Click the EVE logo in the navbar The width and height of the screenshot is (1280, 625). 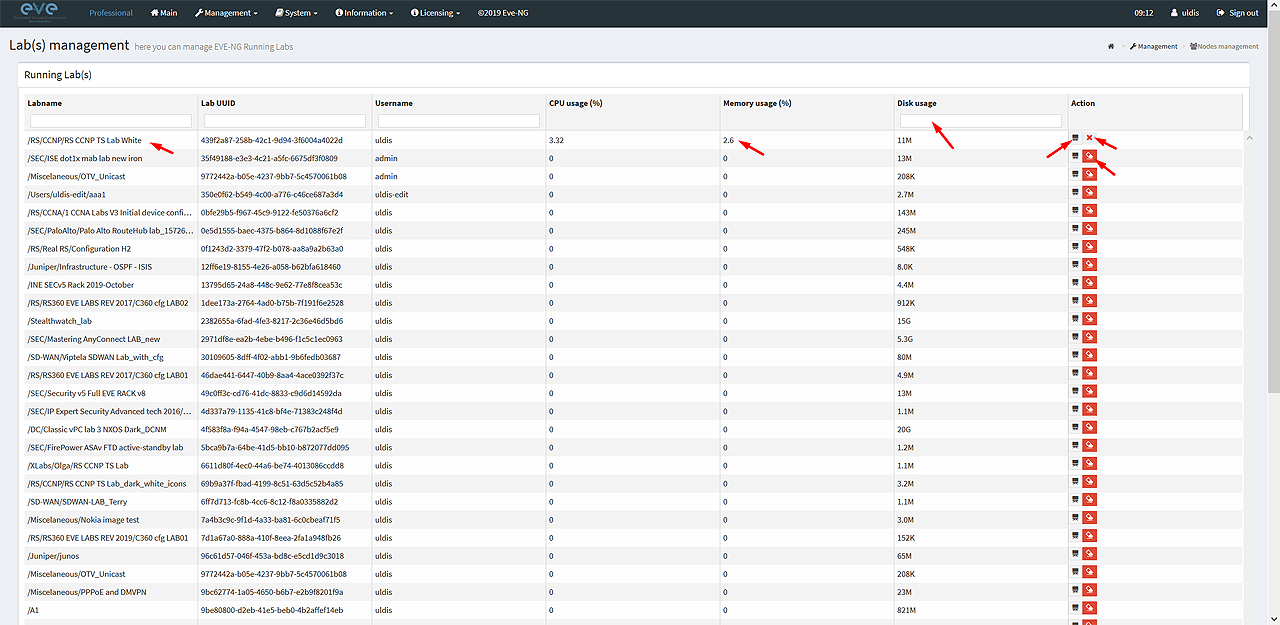[x=38, y=13]
